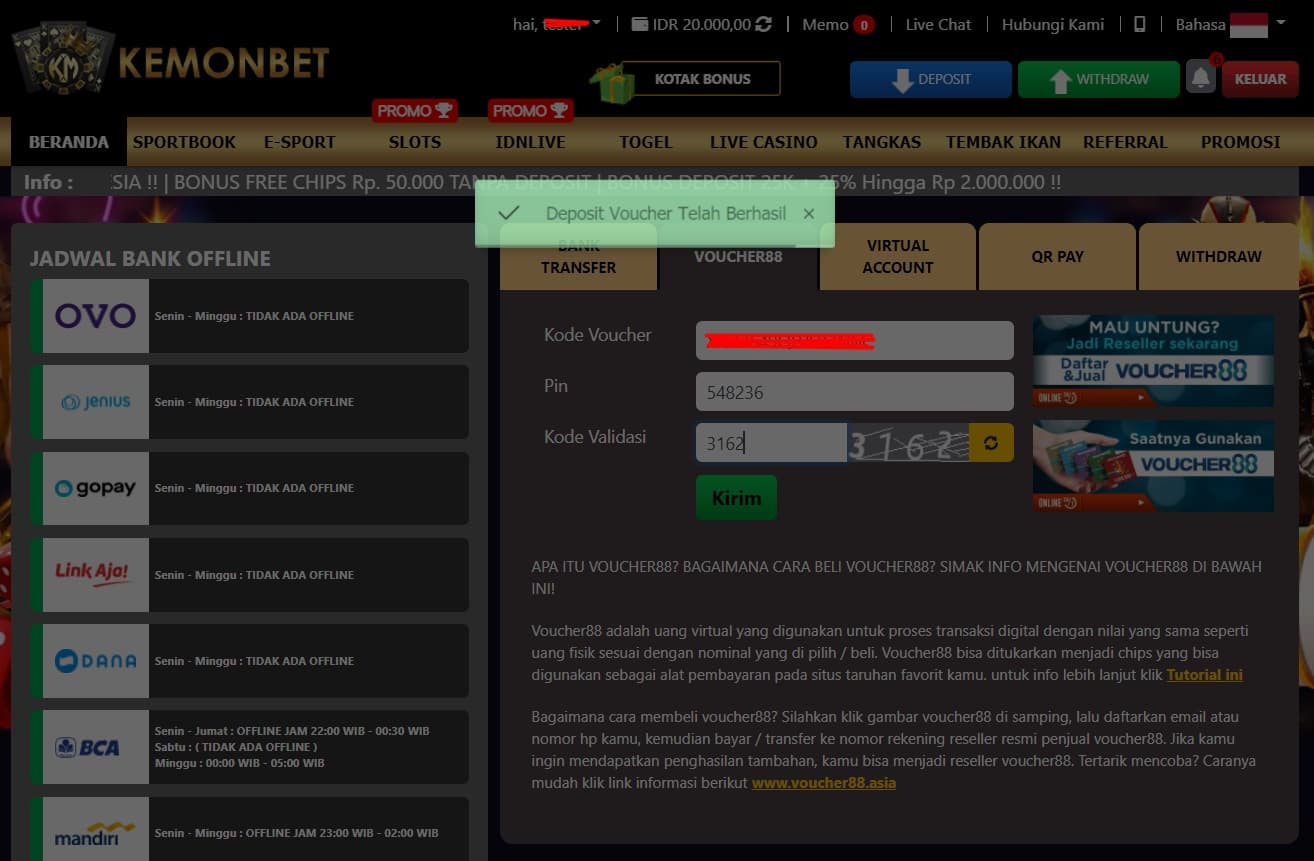Switch to VIRTUAL ACCOUNT tab
Viewport: 1314px width, 861px height.
tap(898, 256)
